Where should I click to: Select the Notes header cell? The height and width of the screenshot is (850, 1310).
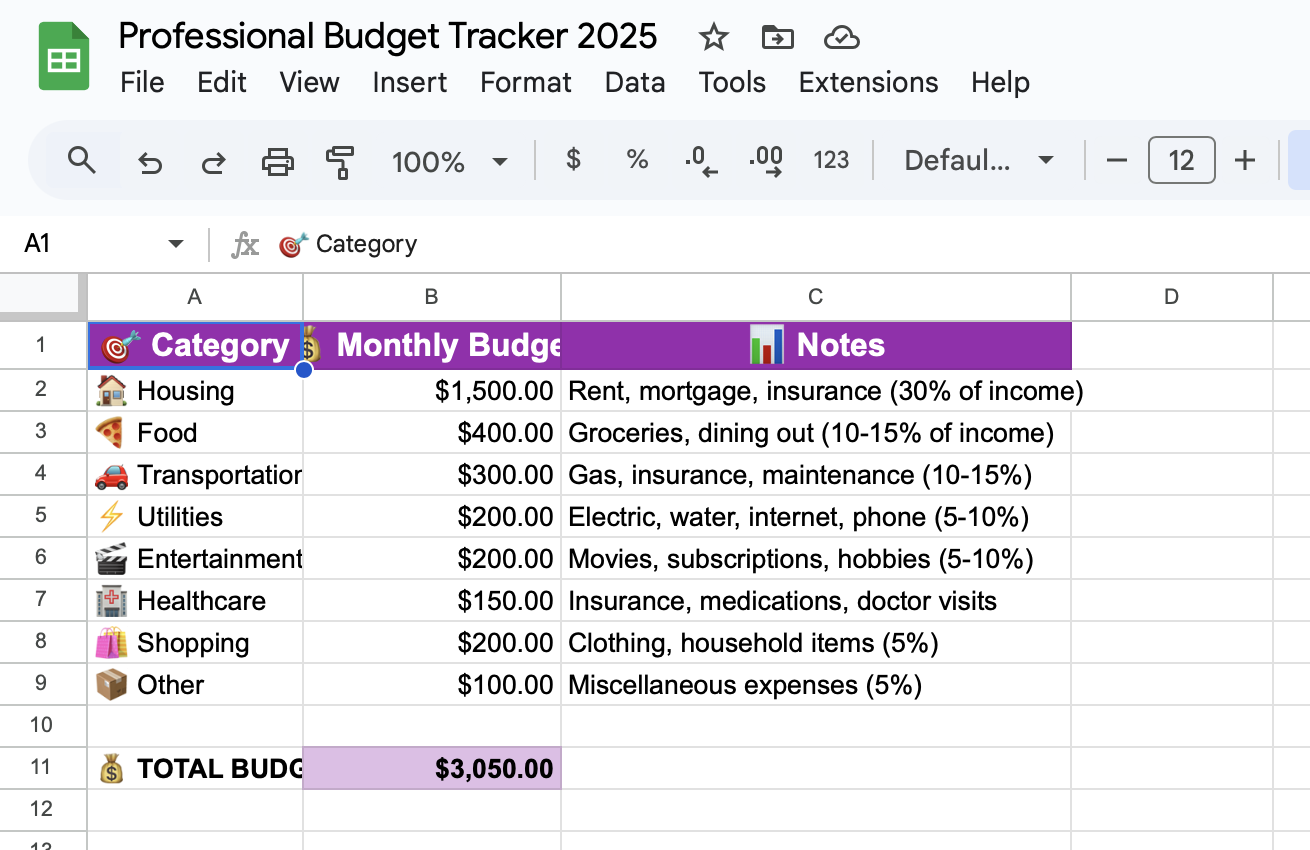pos(816,345)
